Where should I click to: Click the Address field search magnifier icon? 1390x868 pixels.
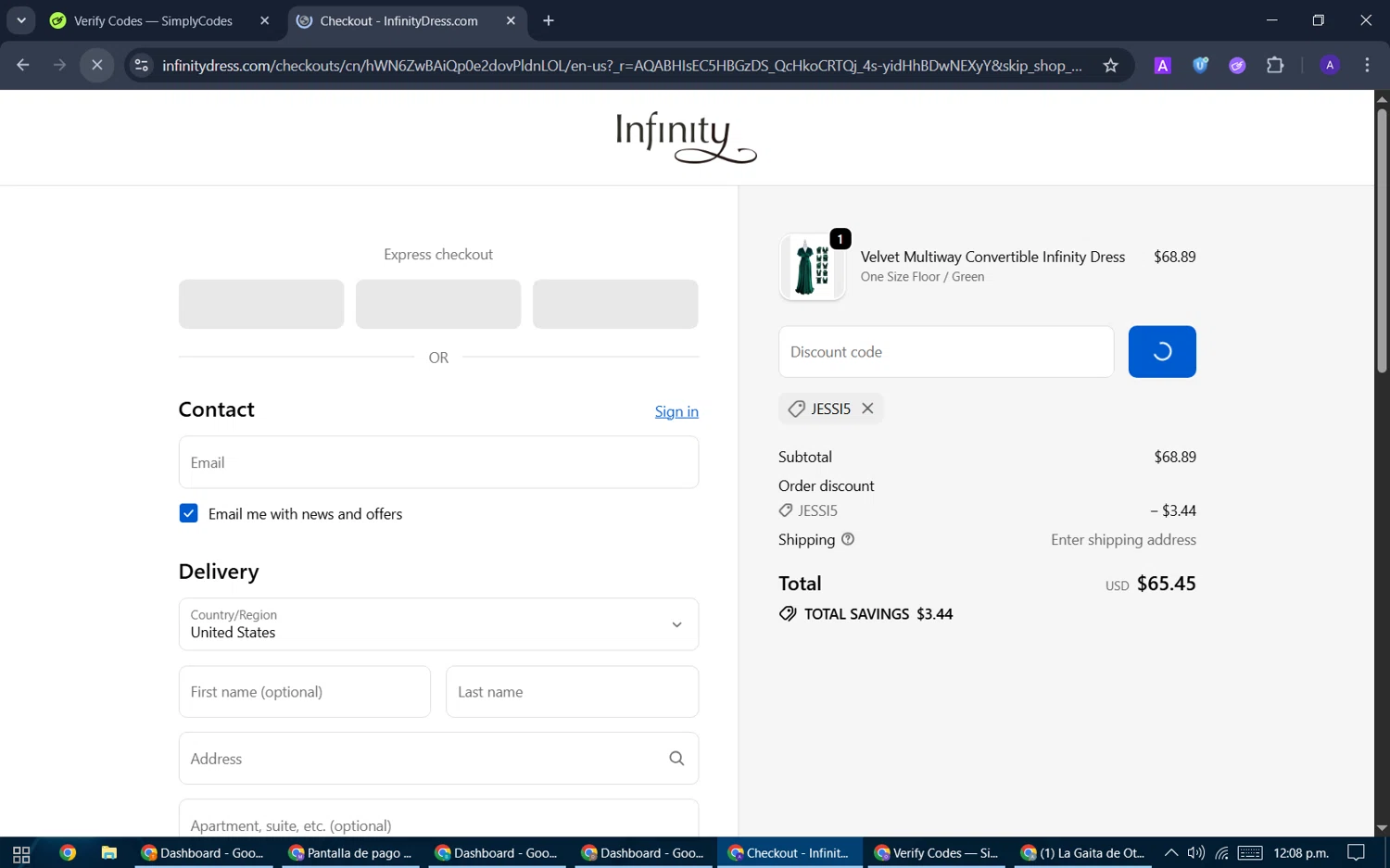[x=676, y=759]
